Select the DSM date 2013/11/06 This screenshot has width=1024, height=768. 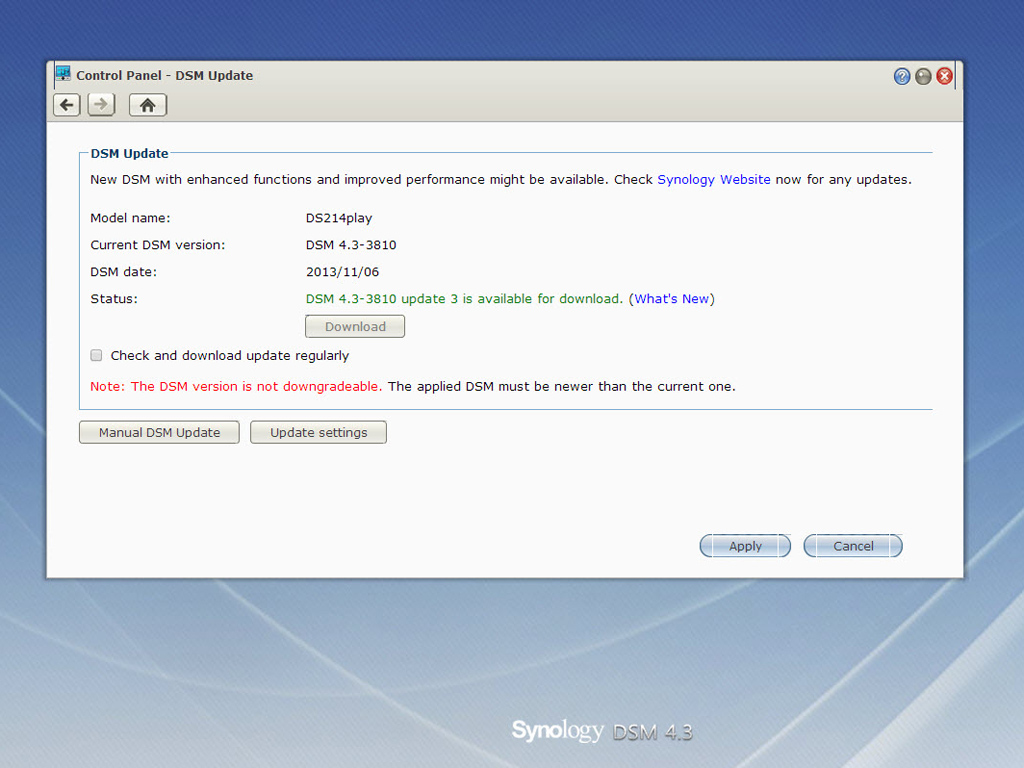[x=342, y=272]
